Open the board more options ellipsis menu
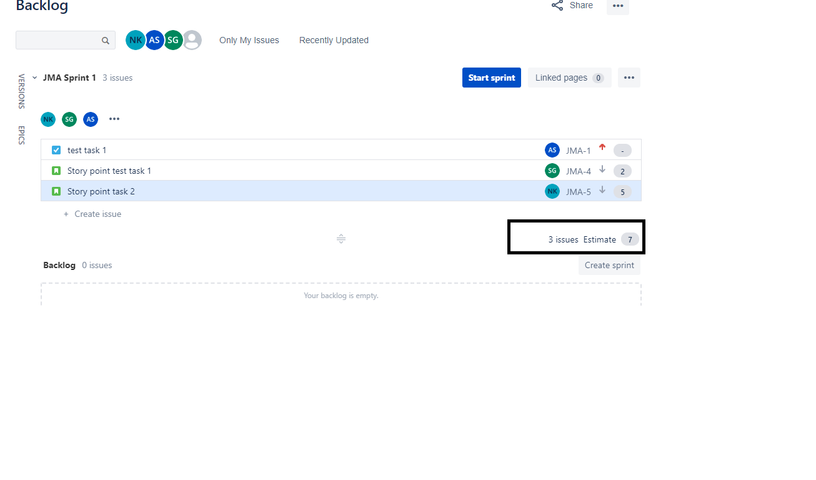The height and width of the screenshot is (480, 816). tap(618, 6)
